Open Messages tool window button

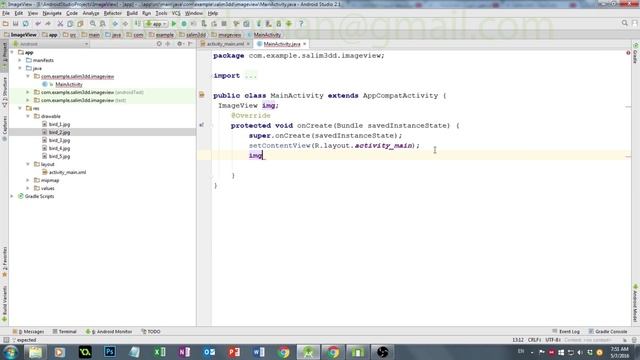[29, 331]
